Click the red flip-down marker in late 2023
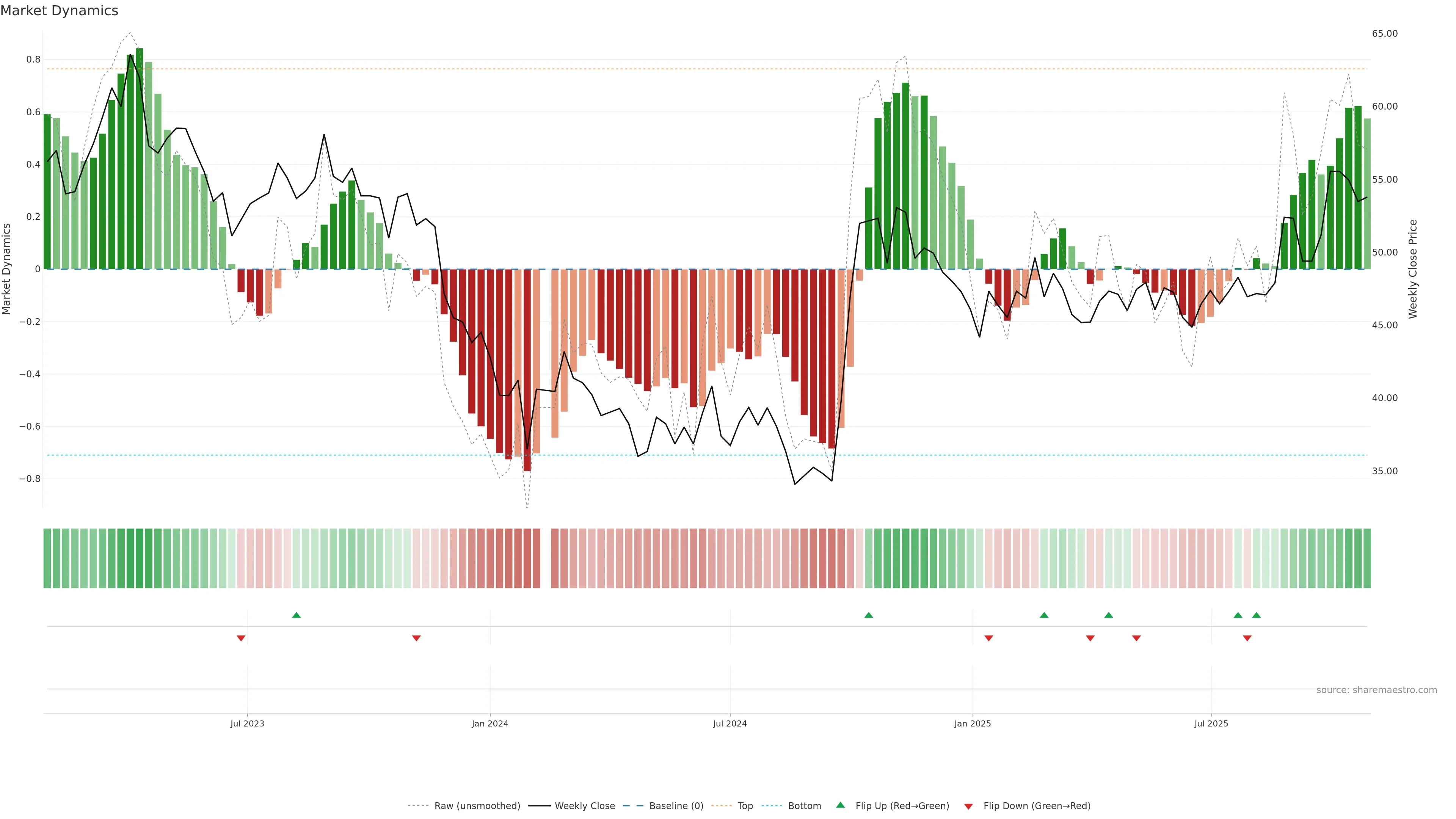The width and height of the screenshot is (1456, 819). [417, 638]
